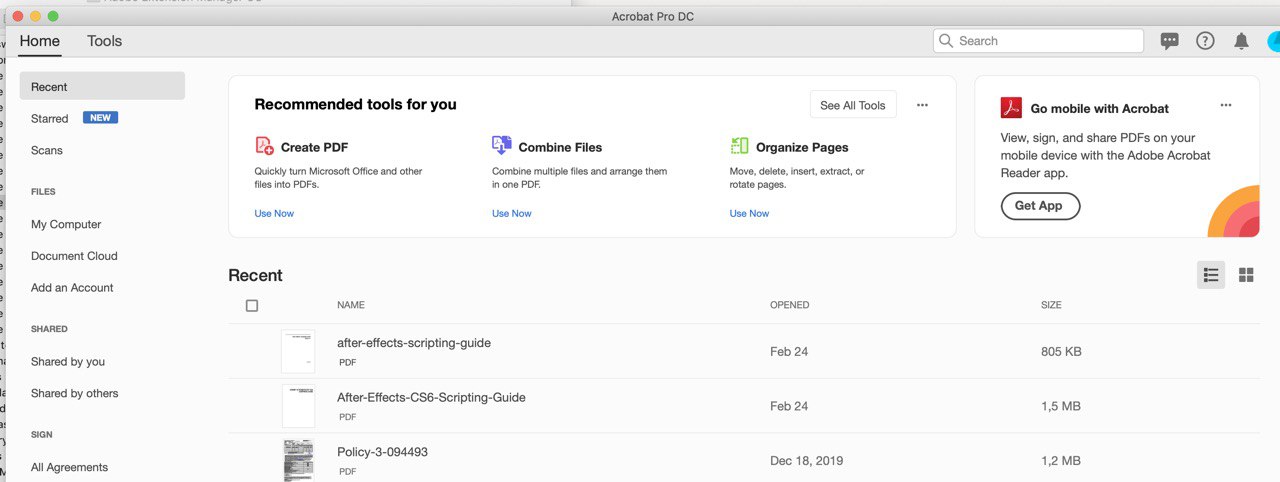Sort by the NAME column header
This screenshot has height=482, width=1280.
tap(351, 305)
